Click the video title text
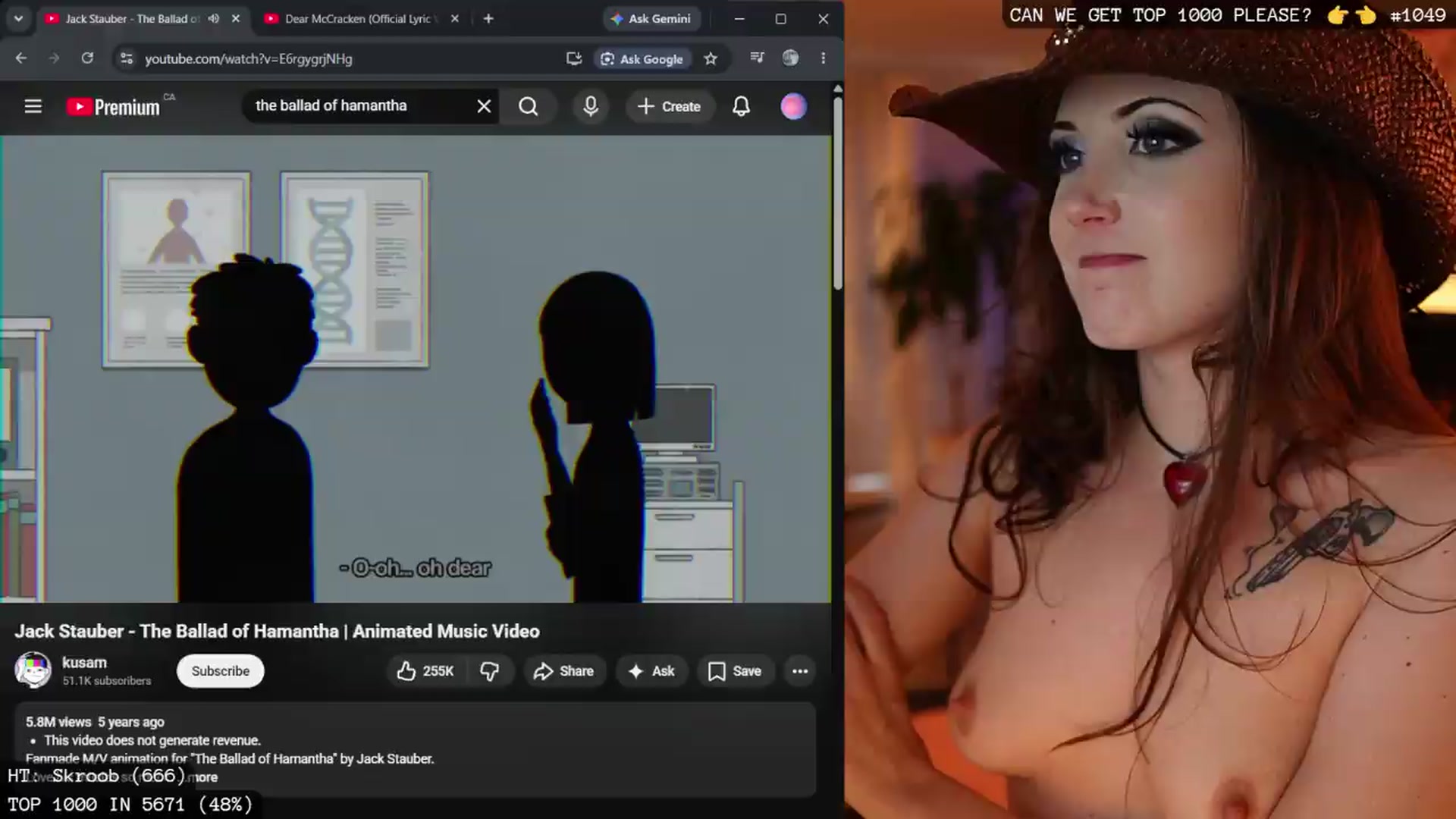 click(x=277, y=631)
